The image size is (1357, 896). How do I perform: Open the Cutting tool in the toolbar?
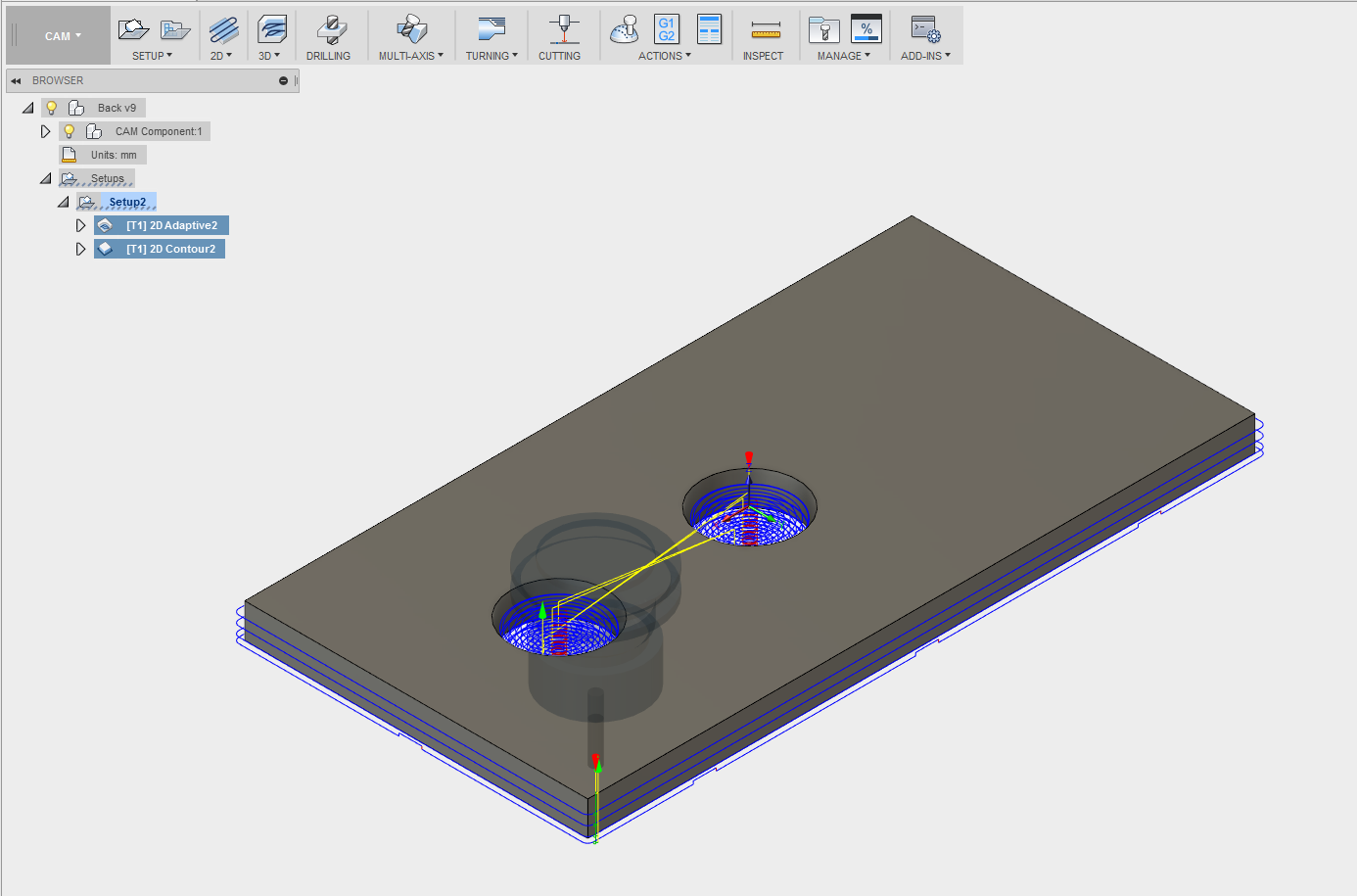point(559,30)
